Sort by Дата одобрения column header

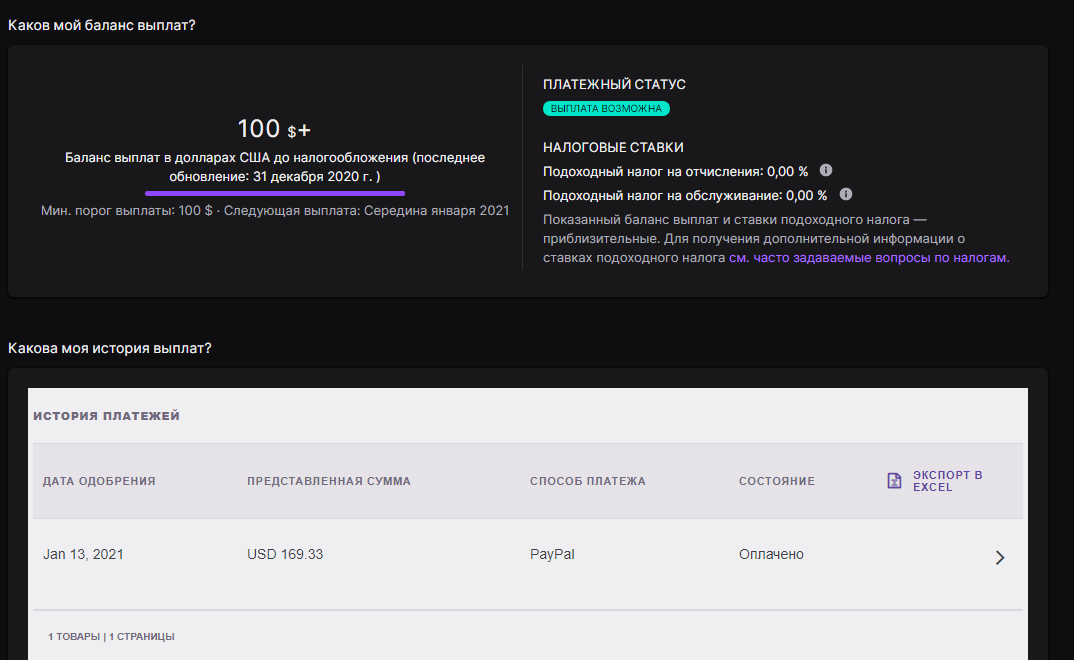coord(99,481)
